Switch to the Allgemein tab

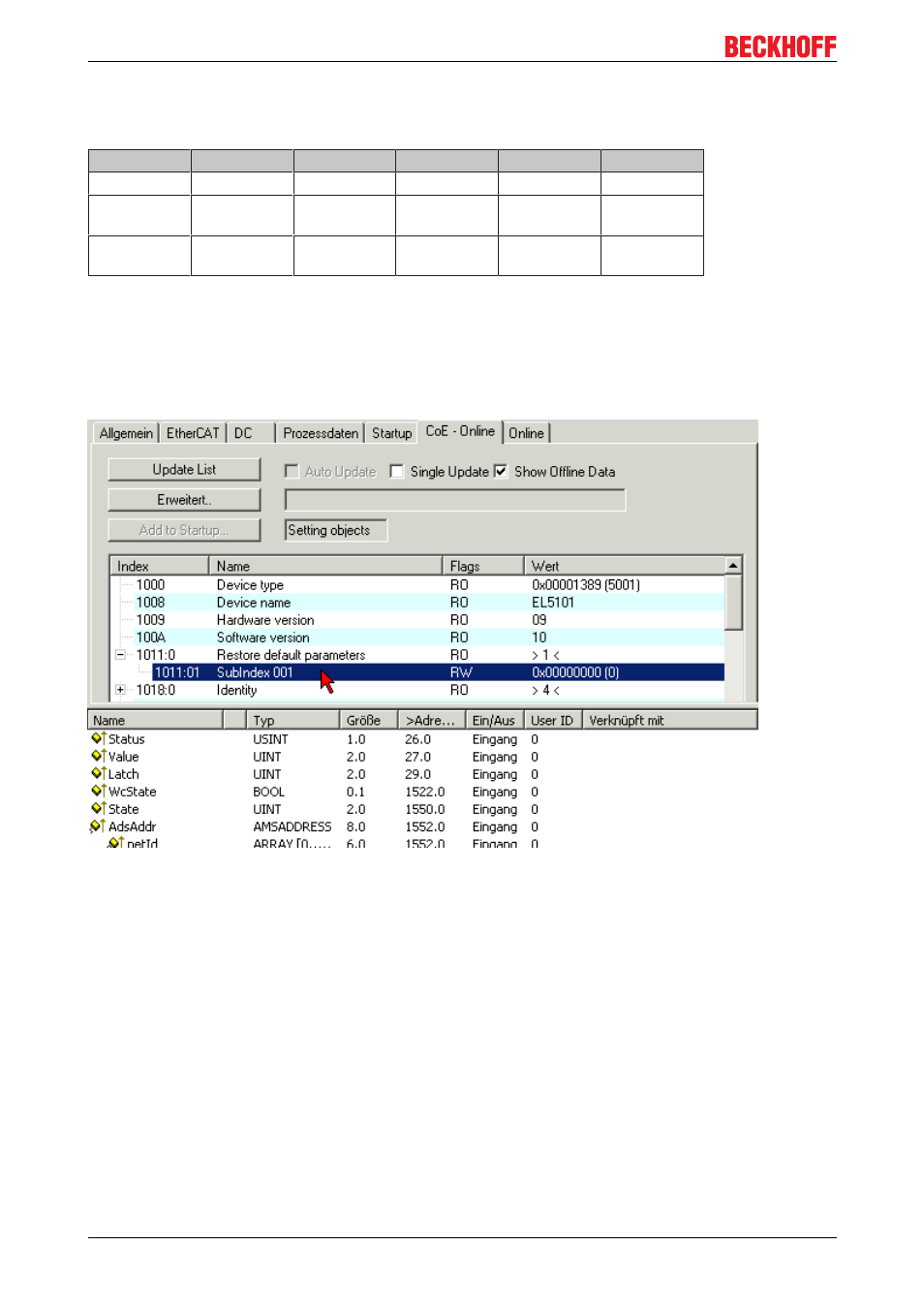click(126, 433)
